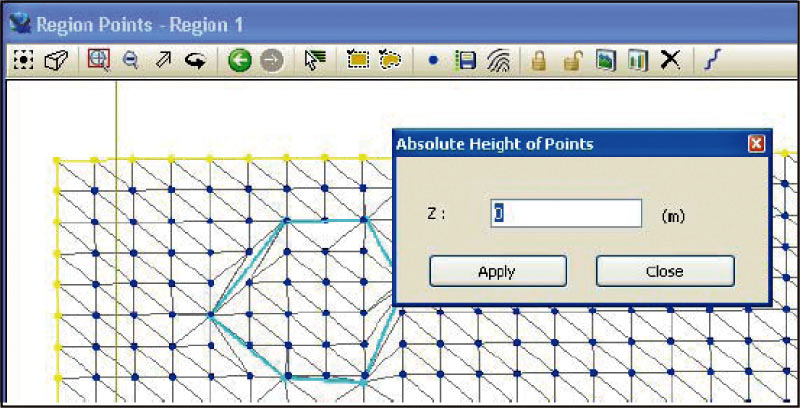Click the Region Points - Region 1 title
Image resolution: width=800 pixels, height=409 pixels.
139,25
